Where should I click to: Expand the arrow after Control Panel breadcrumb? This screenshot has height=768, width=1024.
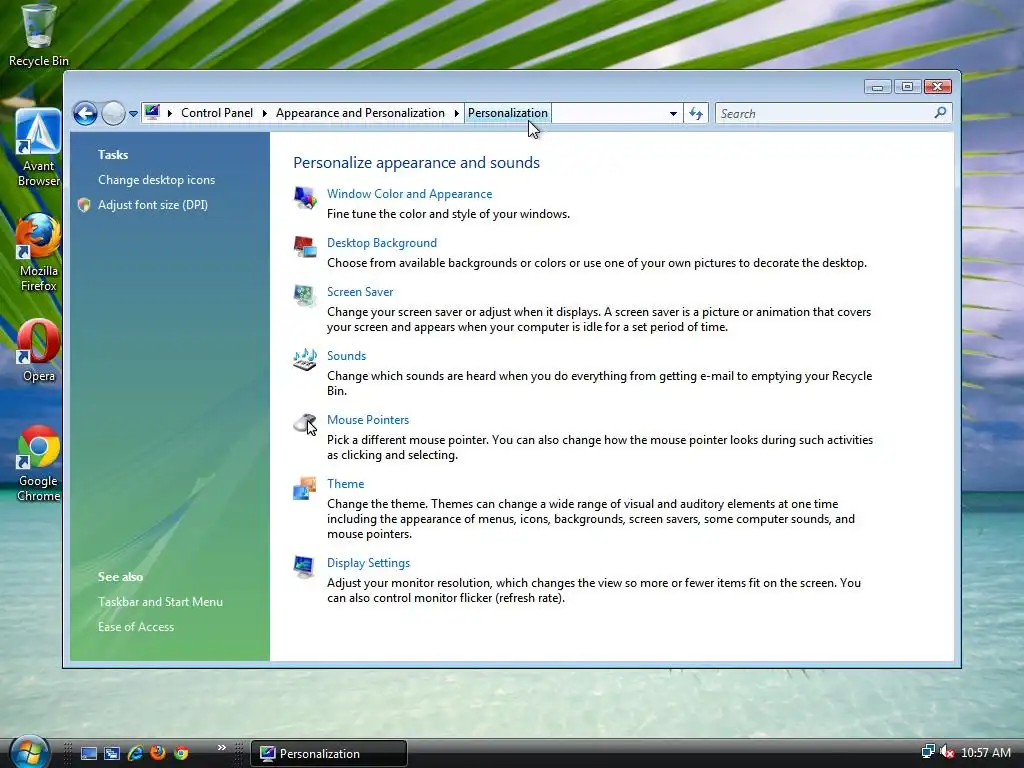pos(264,114)
